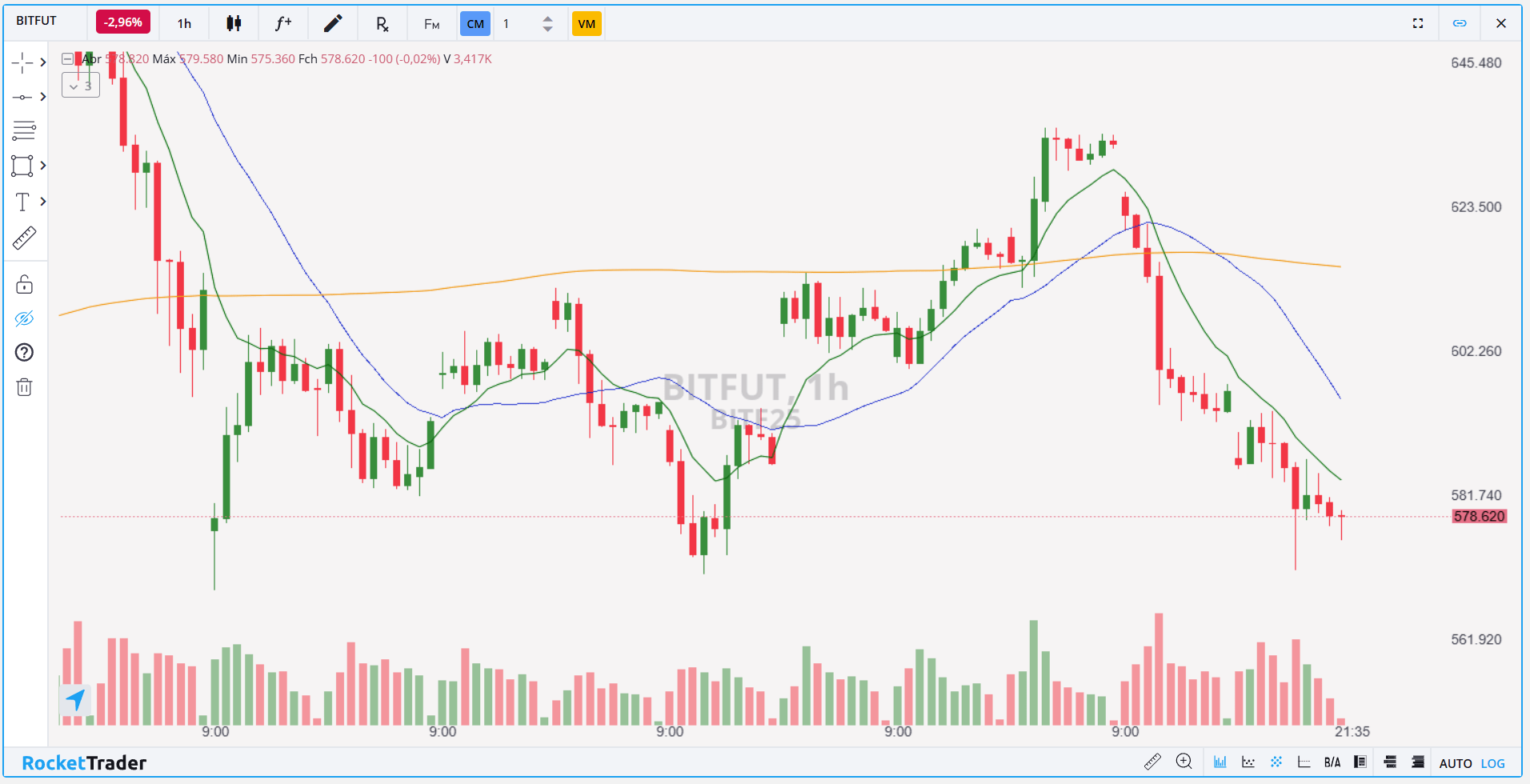Select the text annotation tool
The width and height of the screenshot is (1530, 784).
click(x=22, y=202)
